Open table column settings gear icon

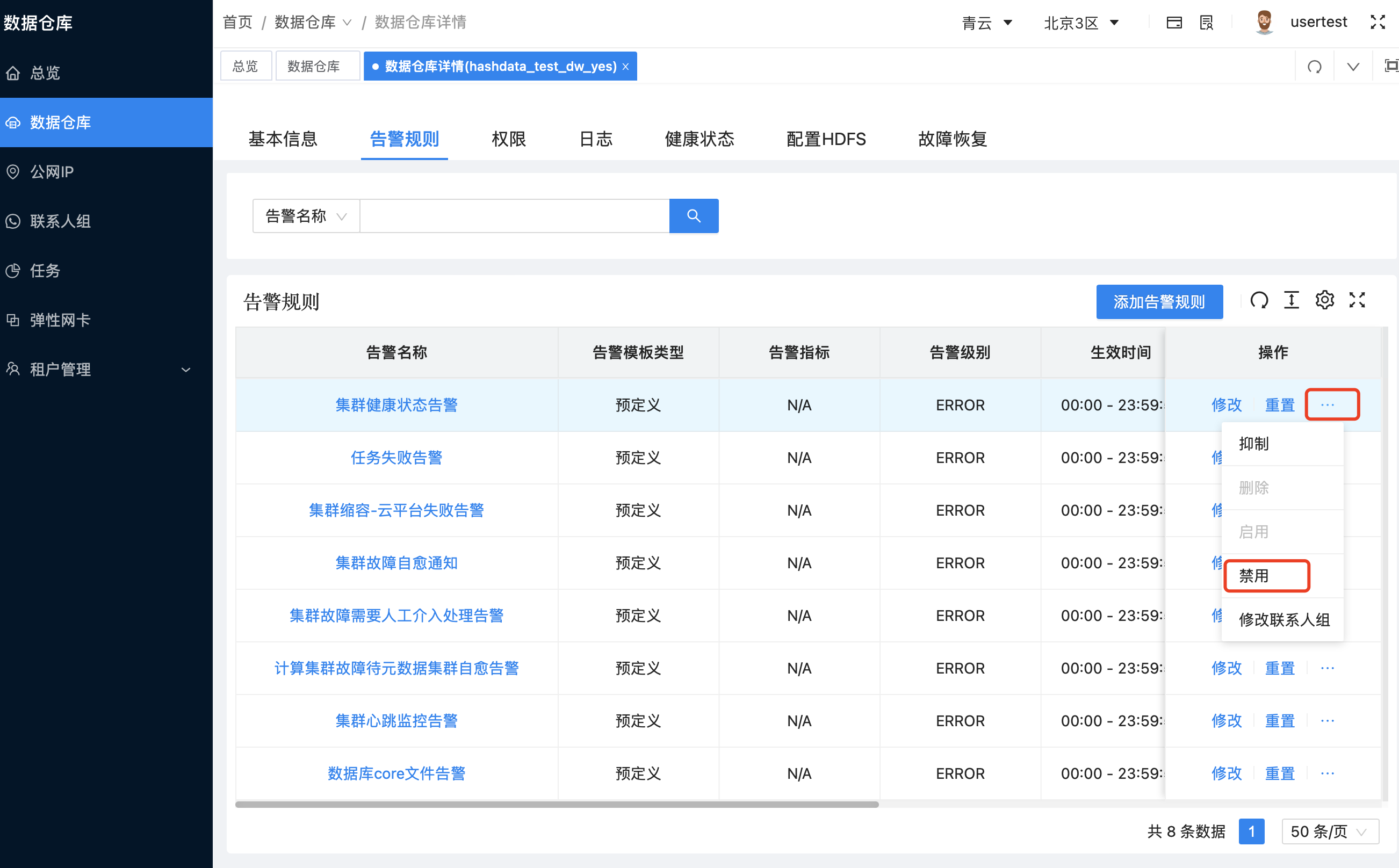[x=1325, y=300]
